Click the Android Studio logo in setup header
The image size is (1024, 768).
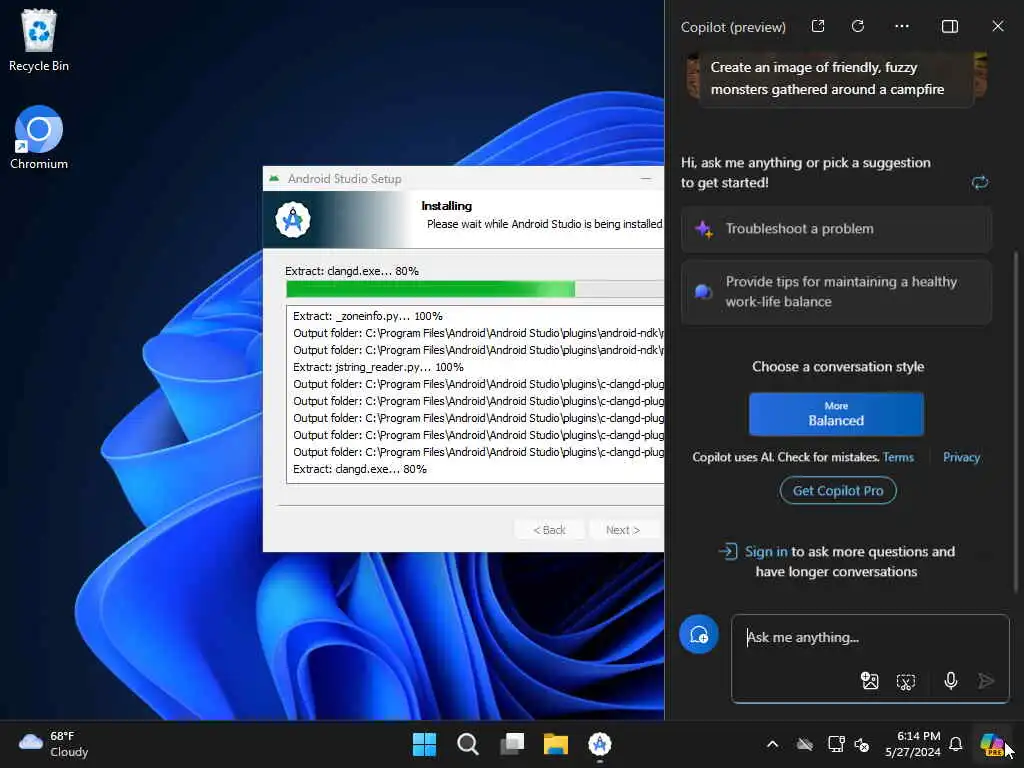(x=293, y=219)
